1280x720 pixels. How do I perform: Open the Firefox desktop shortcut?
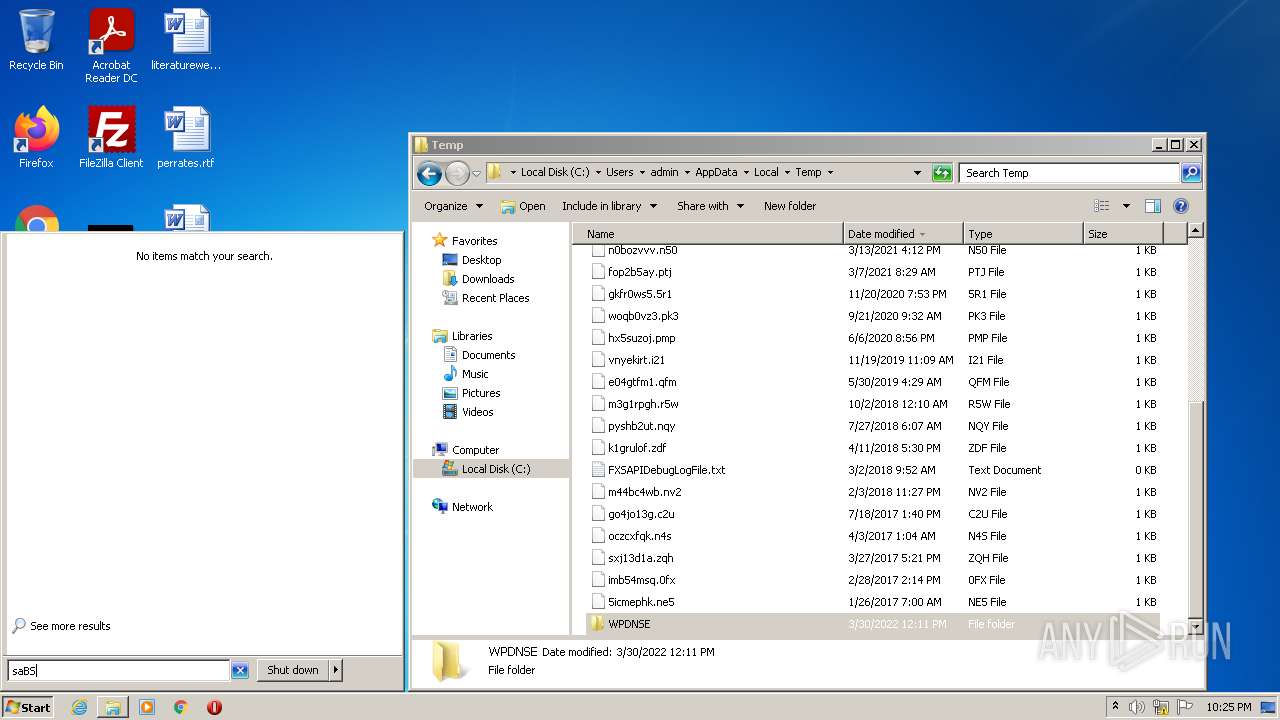[36, 138]
